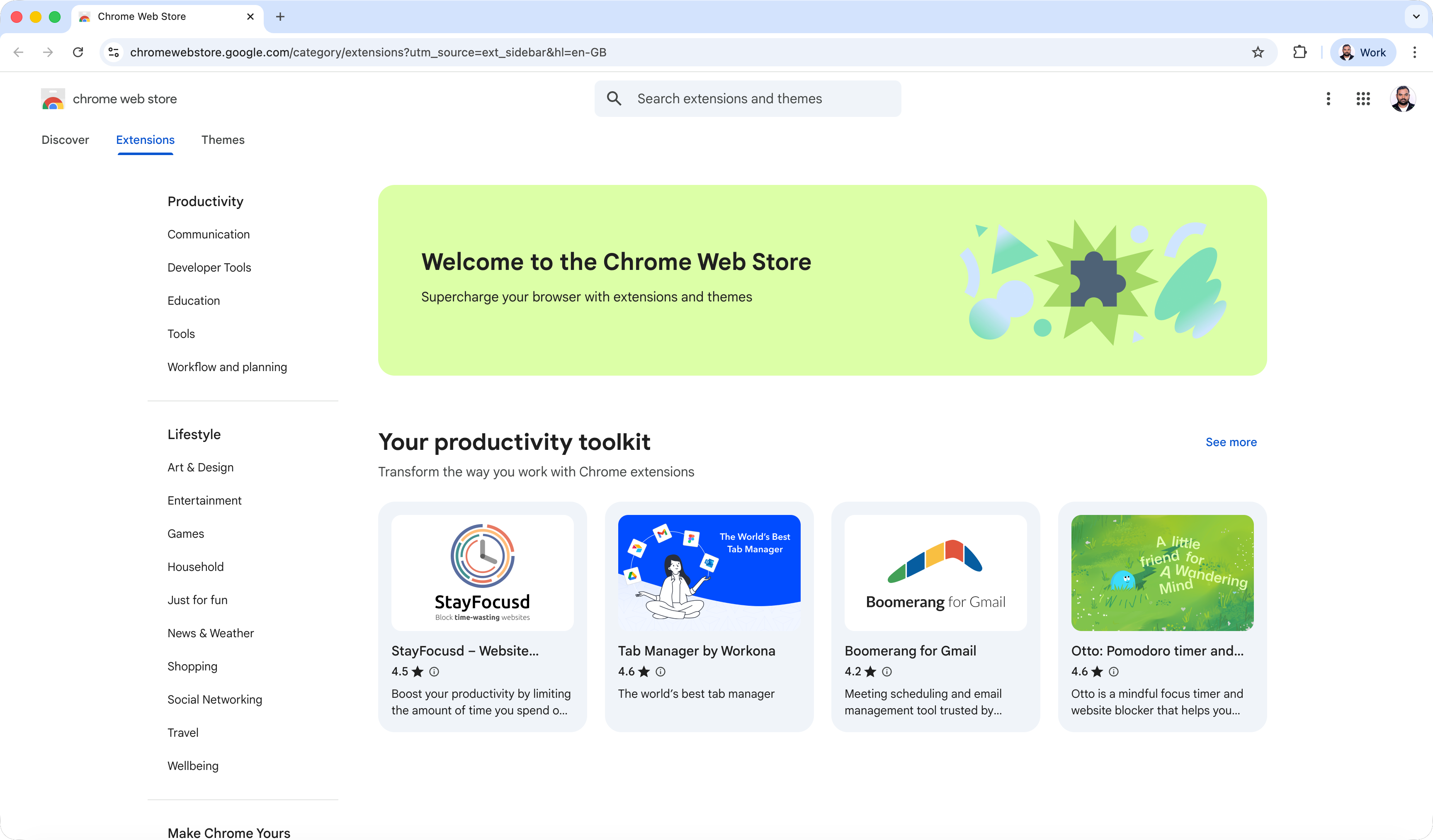Open the Workflow and planning category
The image size is (1433, 840).
[227, 367]
